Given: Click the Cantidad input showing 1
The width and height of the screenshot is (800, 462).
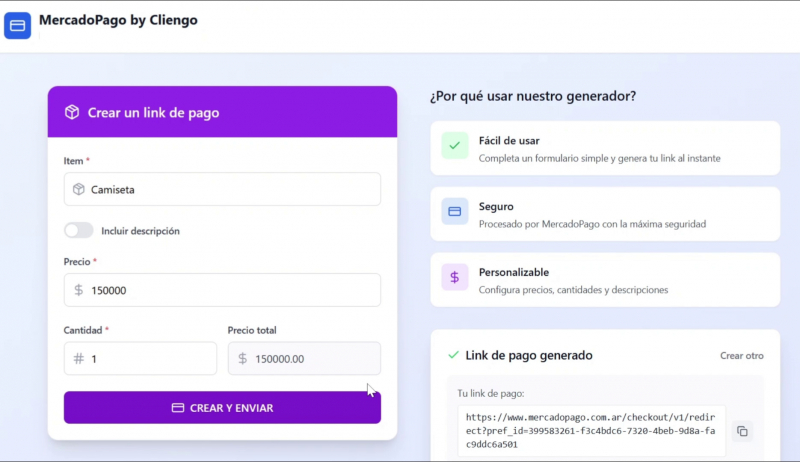Looking at the screenshot, I should click(140, 358).
